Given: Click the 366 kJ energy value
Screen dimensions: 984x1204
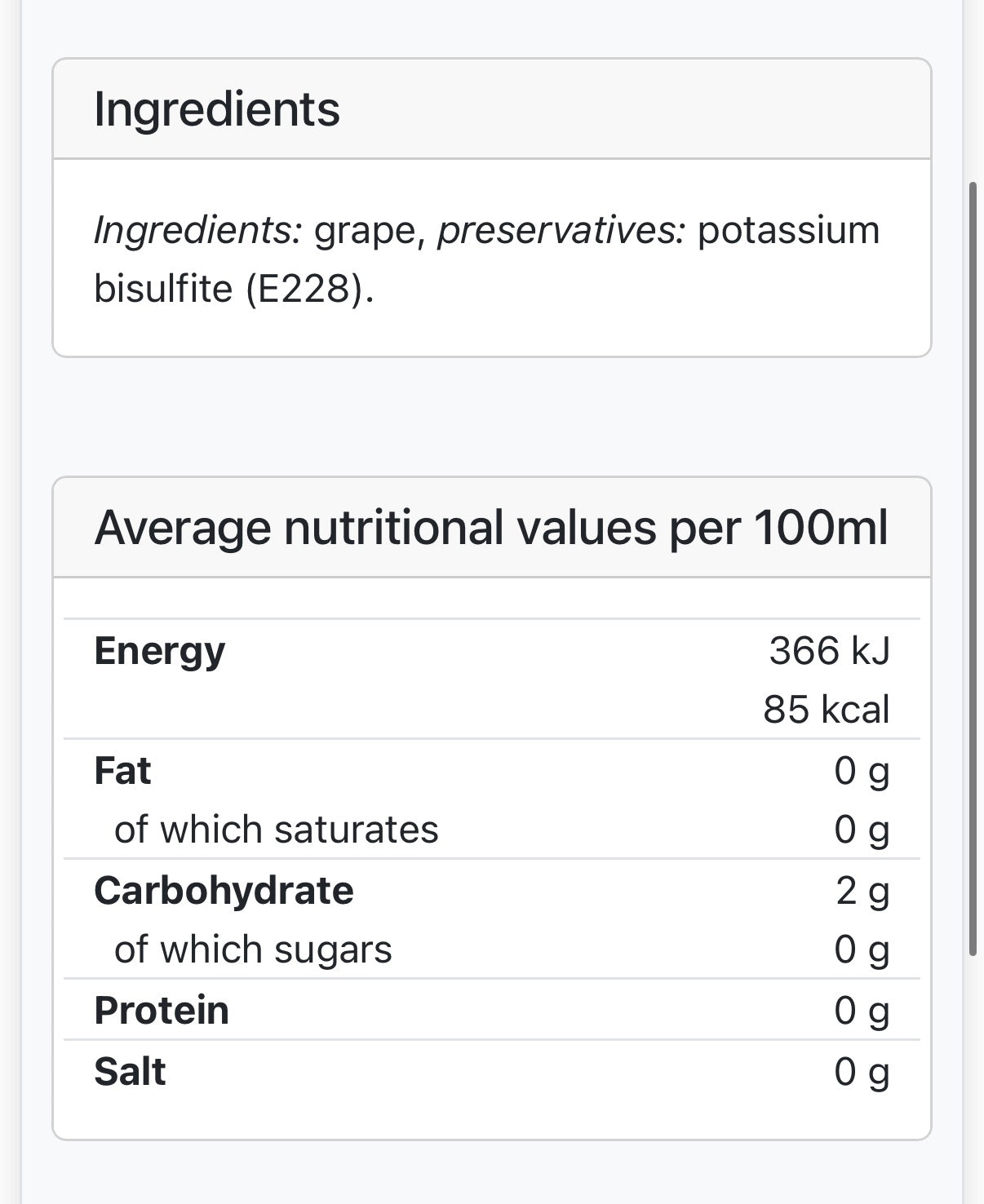Looking at the screenshot, I should click(829, 651).
